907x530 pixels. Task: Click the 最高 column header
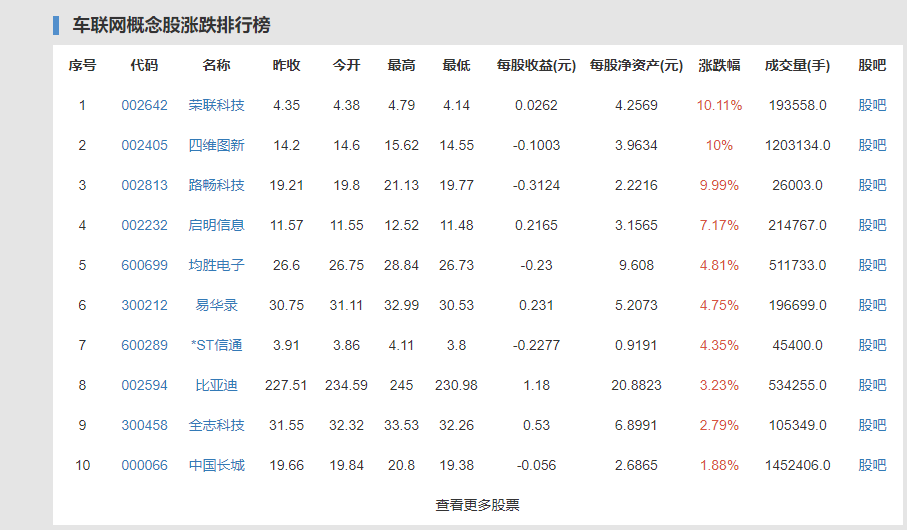coord(401,65)
